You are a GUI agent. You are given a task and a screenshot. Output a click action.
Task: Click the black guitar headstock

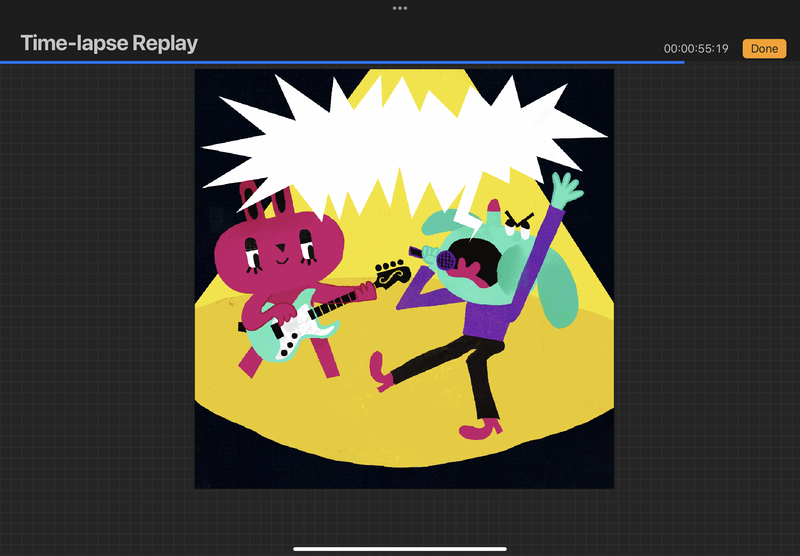click(x=392, y=272)
